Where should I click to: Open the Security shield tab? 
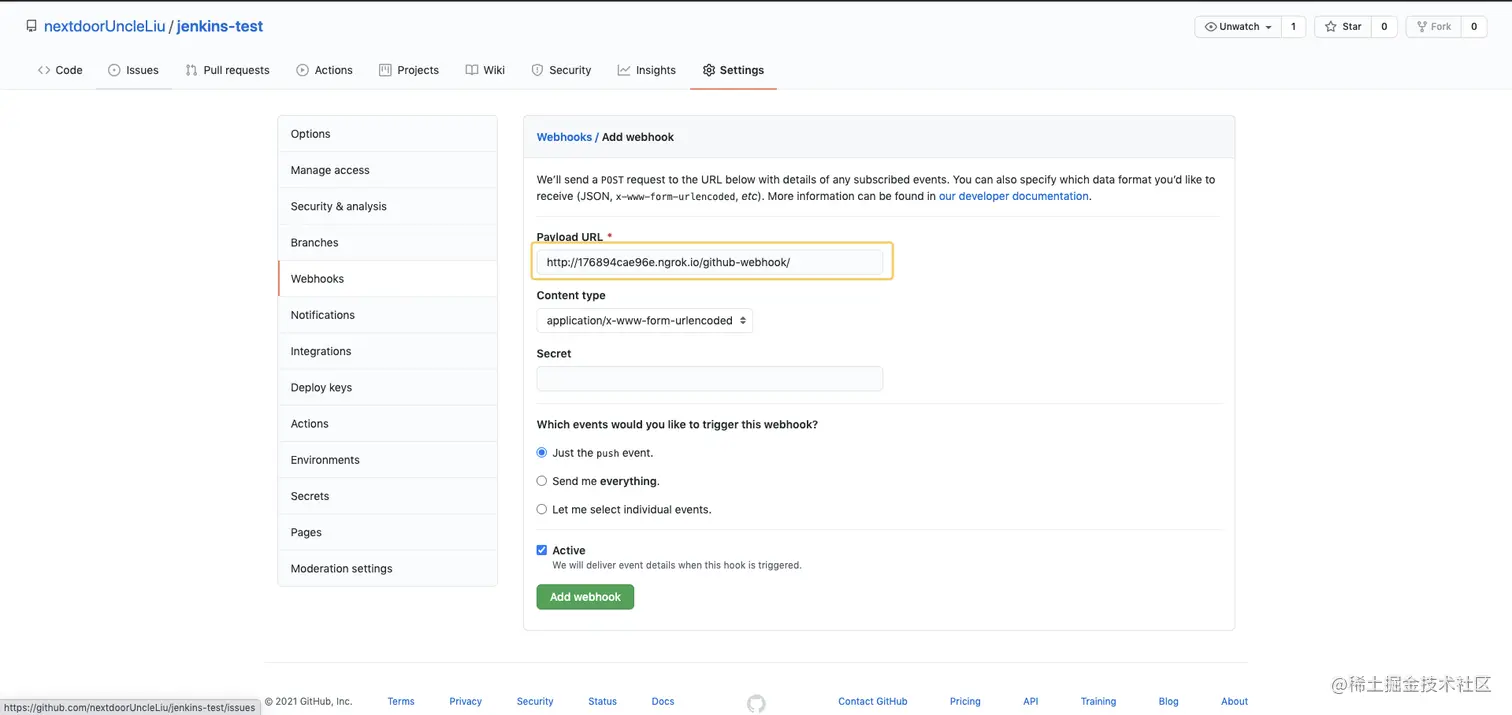(561, 70)
